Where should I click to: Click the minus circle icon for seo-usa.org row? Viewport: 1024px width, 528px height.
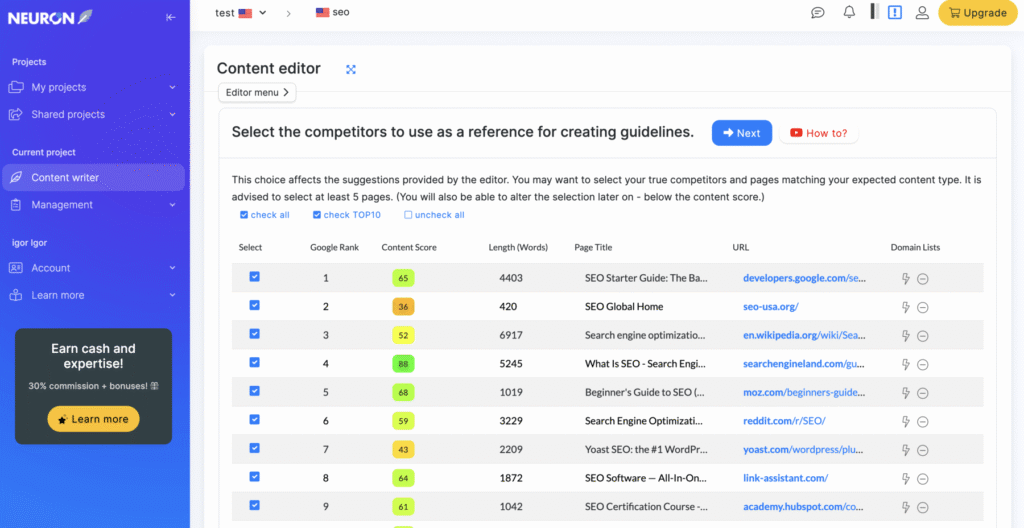[923, 307]
